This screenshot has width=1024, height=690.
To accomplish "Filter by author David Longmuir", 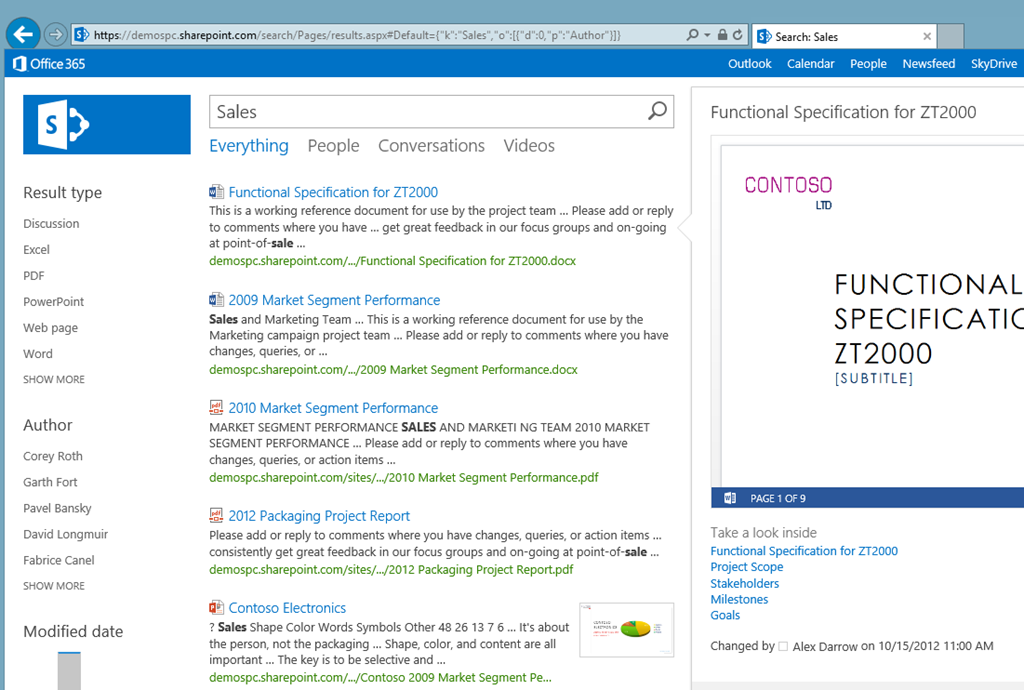I will (x=66, y=534).
